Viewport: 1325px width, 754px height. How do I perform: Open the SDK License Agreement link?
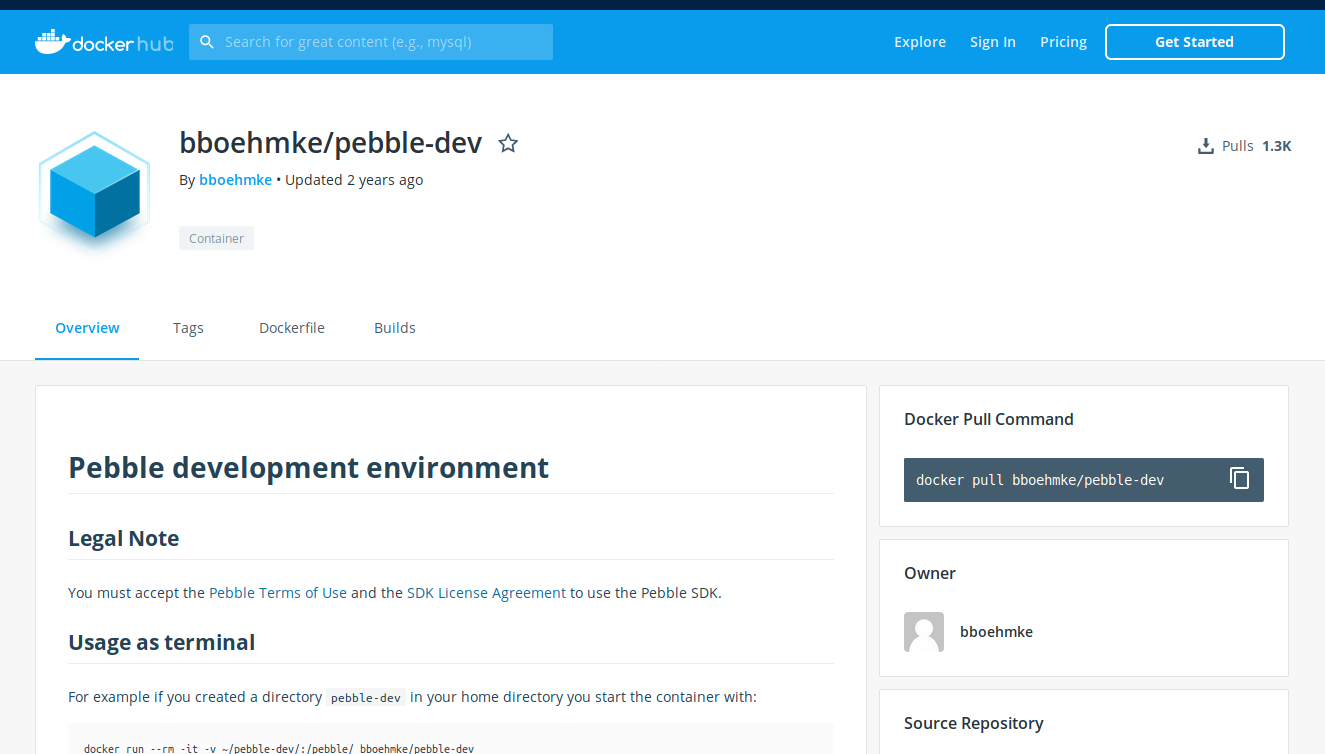coord(486,593)
